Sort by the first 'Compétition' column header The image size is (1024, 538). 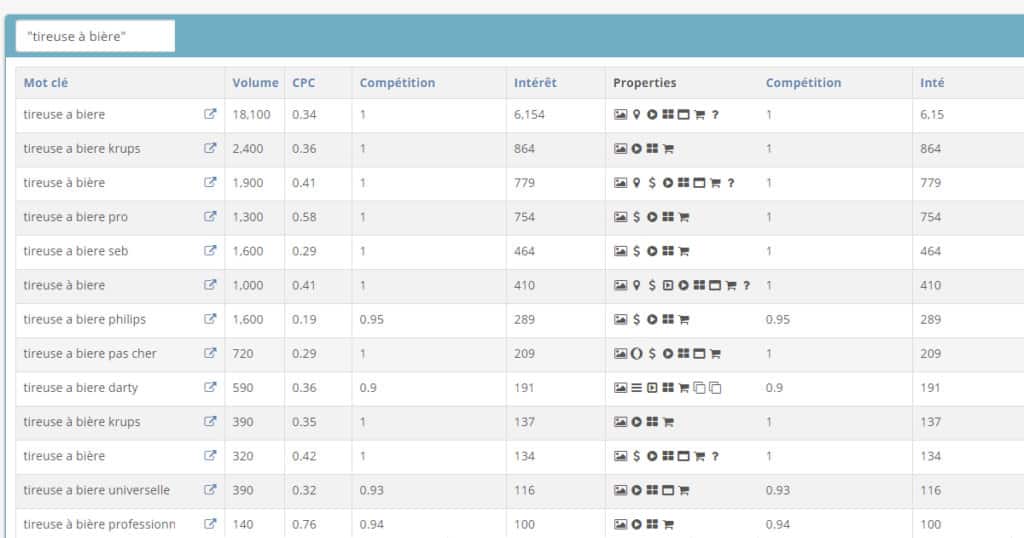(397, 82)
